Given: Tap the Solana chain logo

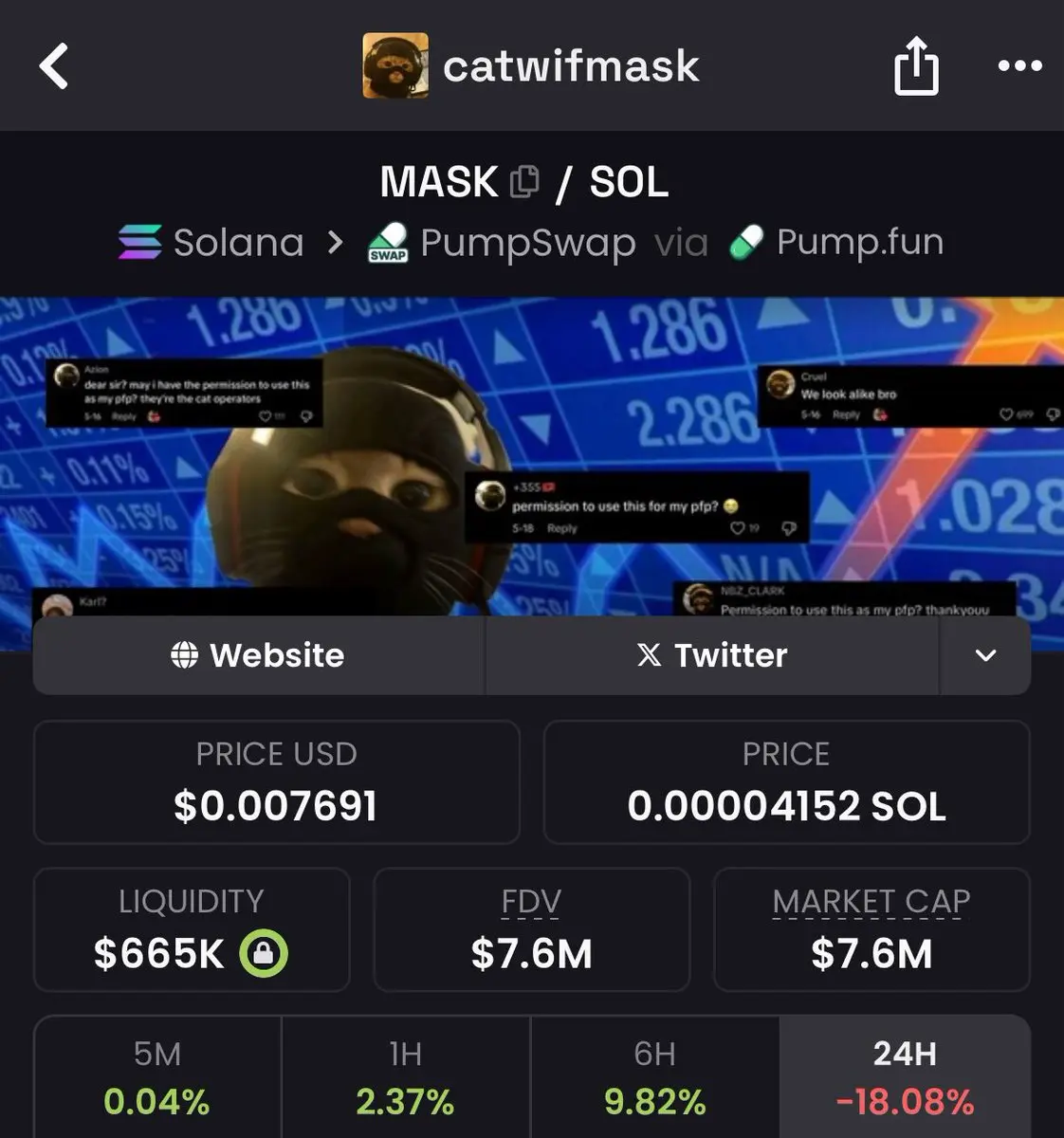Looking at the screenshot, I should 139,242.
